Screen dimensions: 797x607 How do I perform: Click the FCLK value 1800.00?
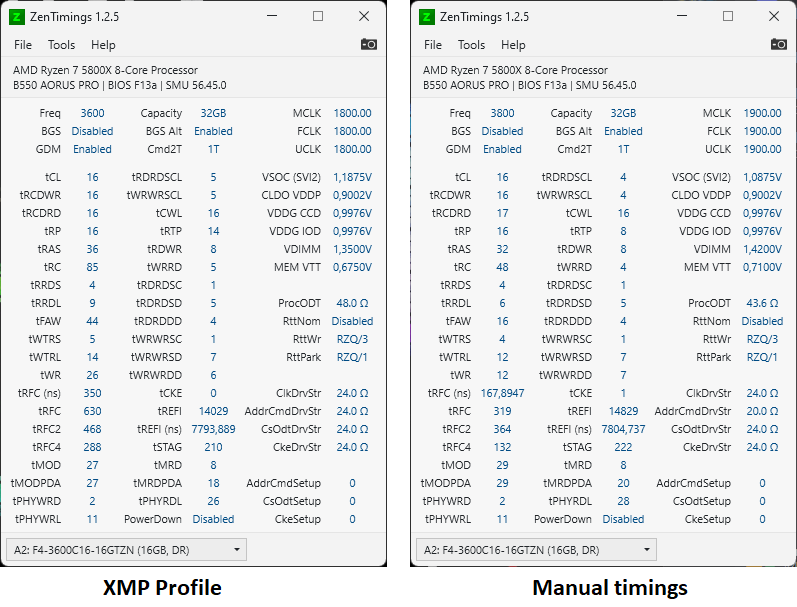pos(352,131)
